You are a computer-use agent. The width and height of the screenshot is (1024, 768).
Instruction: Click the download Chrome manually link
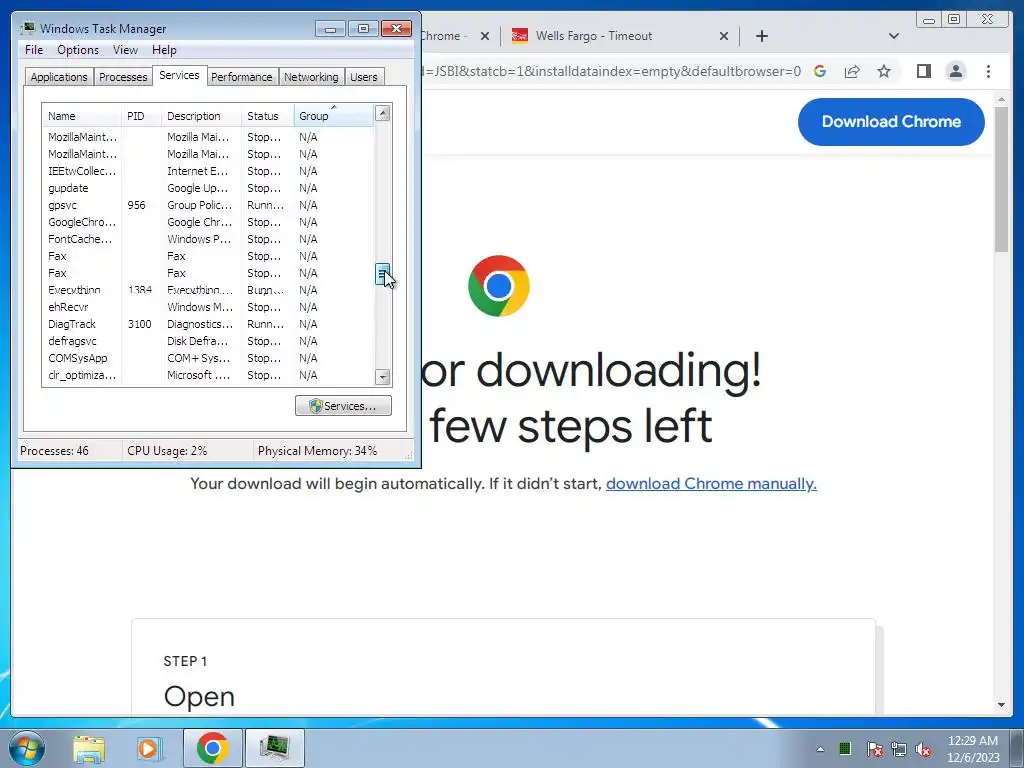click(711, 484)
